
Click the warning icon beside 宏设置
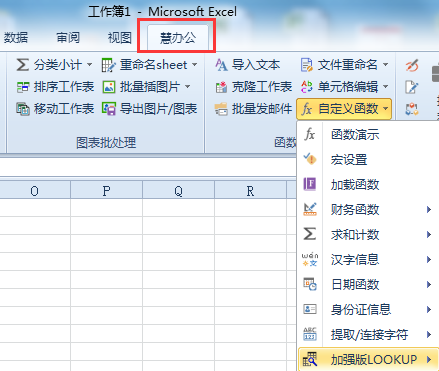310,159
